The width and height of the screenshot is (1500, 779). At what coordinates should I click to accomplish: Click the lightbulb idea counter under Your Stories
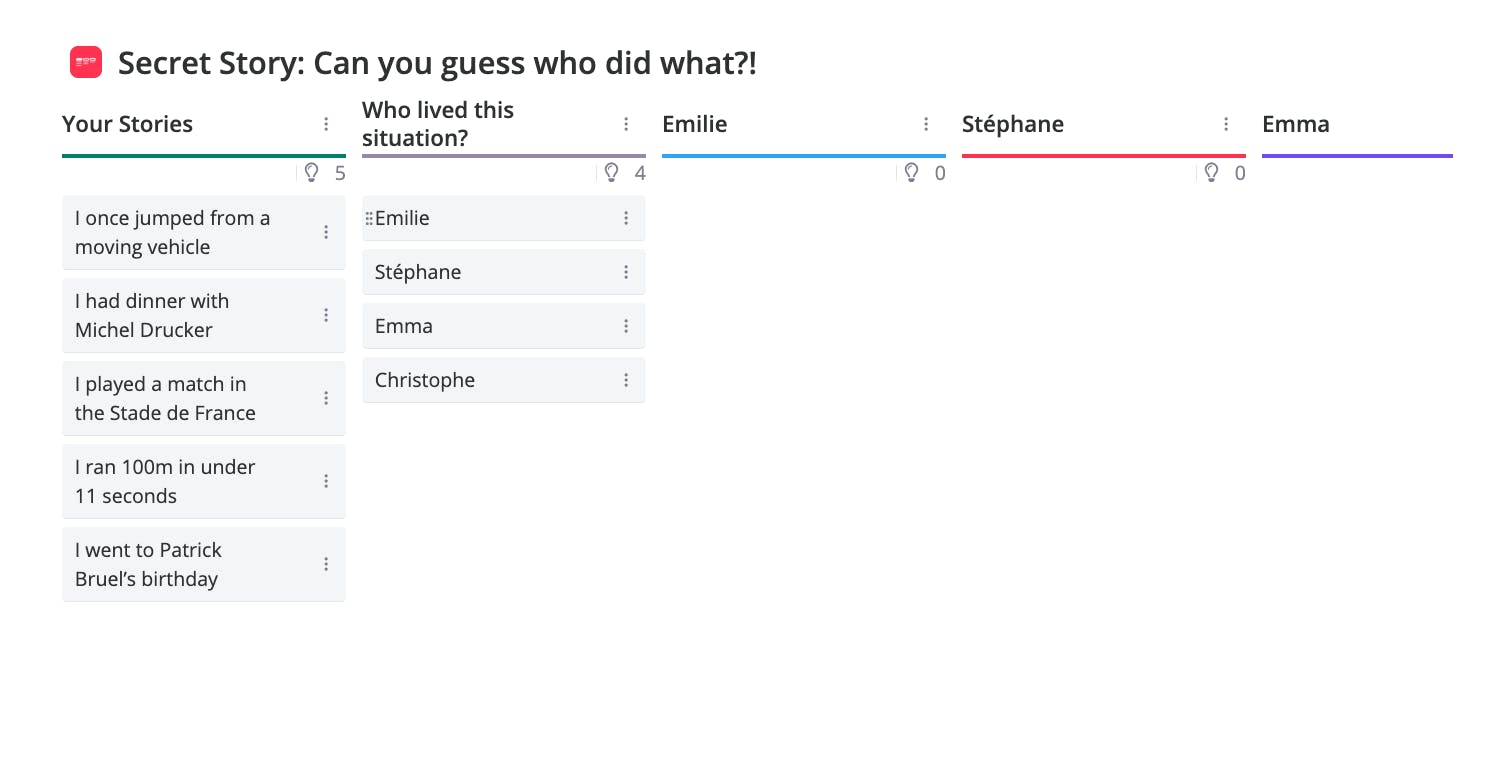pos(324,173)
